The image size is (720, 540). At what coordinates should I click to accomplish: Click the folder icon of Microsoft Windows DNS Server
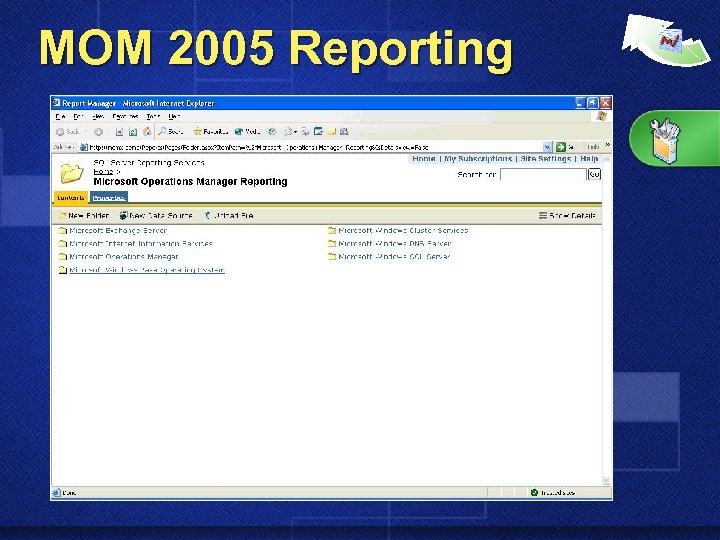pyautogui.click(x=332, y=243)
